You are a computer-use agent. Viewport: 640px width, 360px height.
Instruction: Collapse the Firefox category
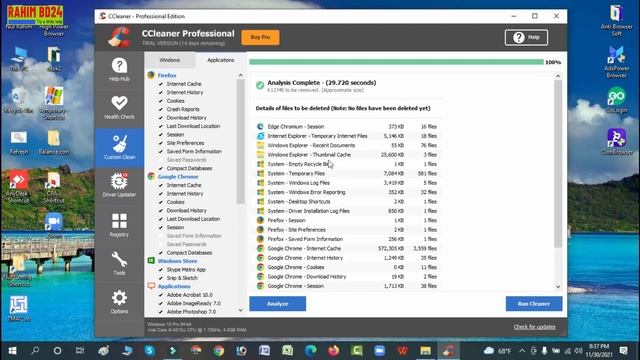[167, 76]
